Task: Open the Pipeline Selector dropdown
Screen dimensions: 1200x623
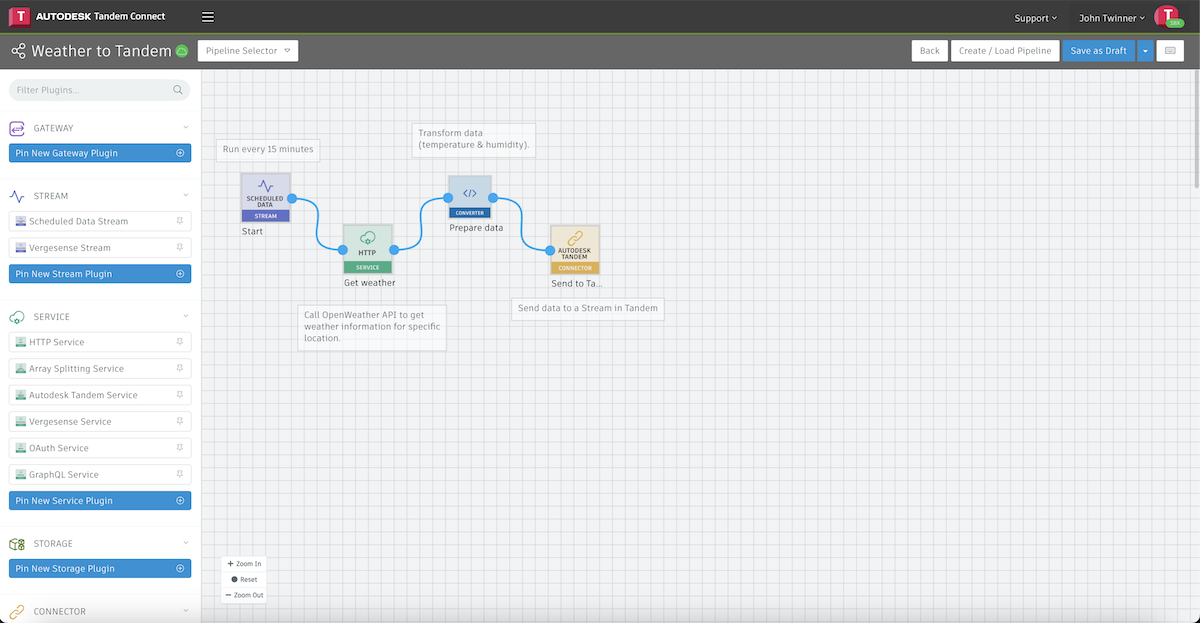Action: (x=248, y=51)
